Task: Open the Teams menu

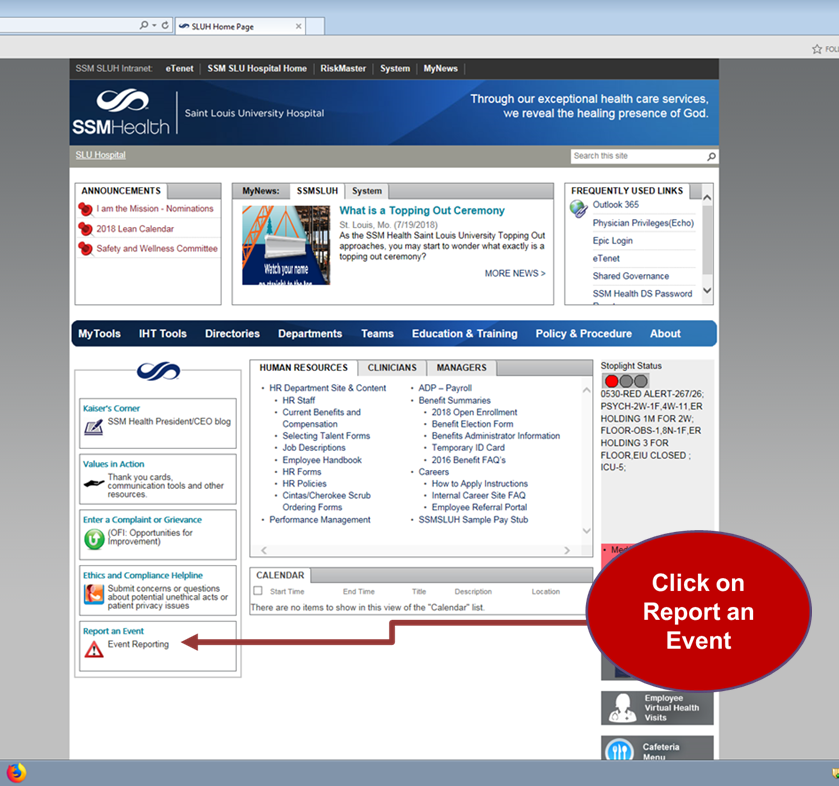Action: point(377,333)
